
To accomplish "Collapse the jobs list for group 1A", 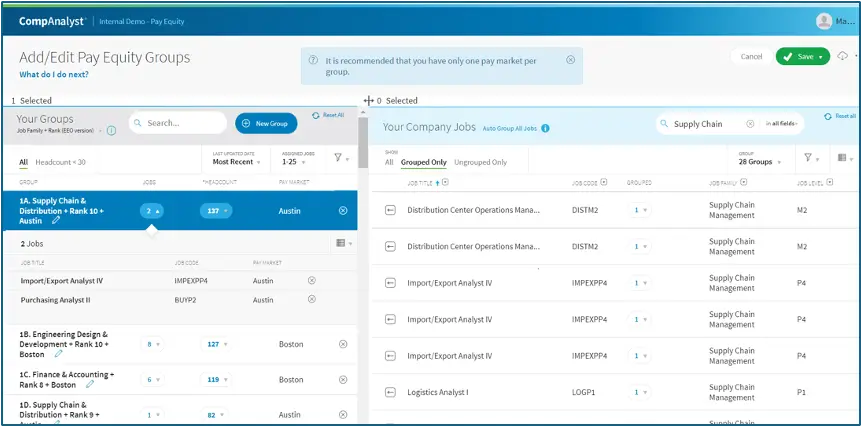I will (x=151, y=211).
